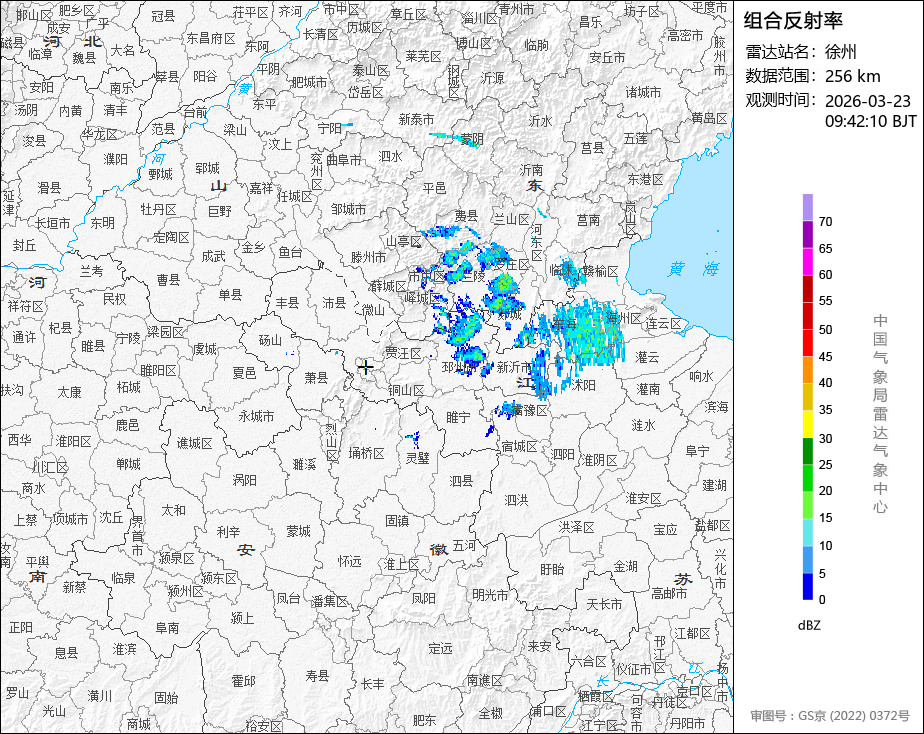Click the 利辛 map label
The width and height of the screenshot is (924, 734).
228,532
